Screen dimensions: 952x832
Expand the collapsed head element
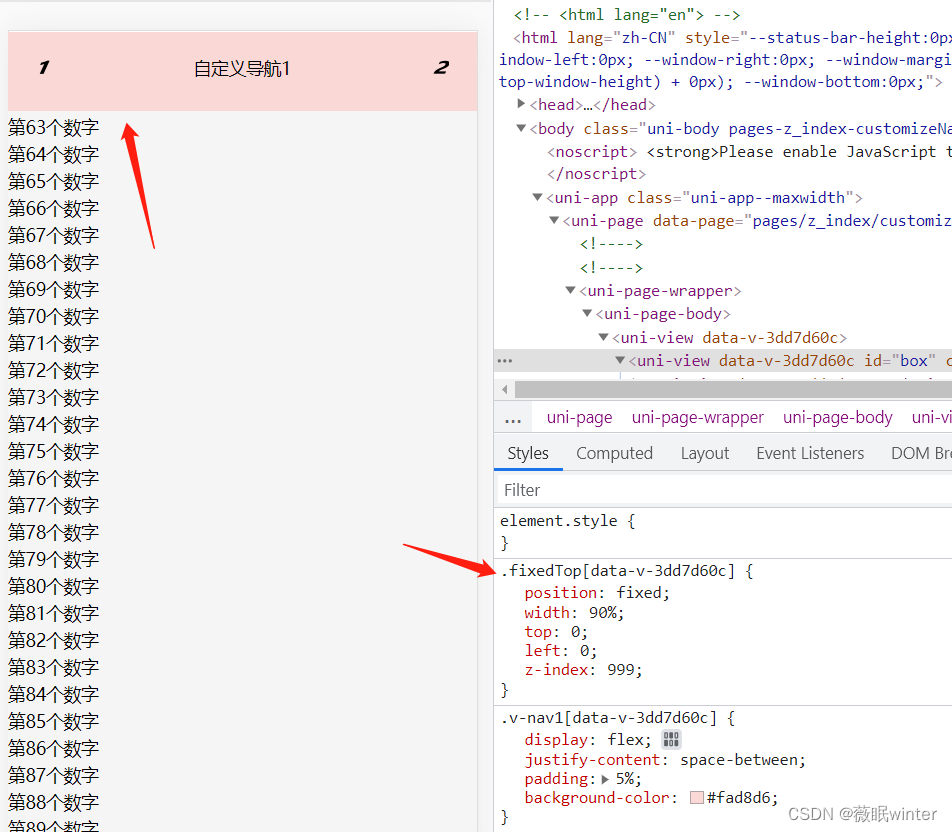coord(521,103)
